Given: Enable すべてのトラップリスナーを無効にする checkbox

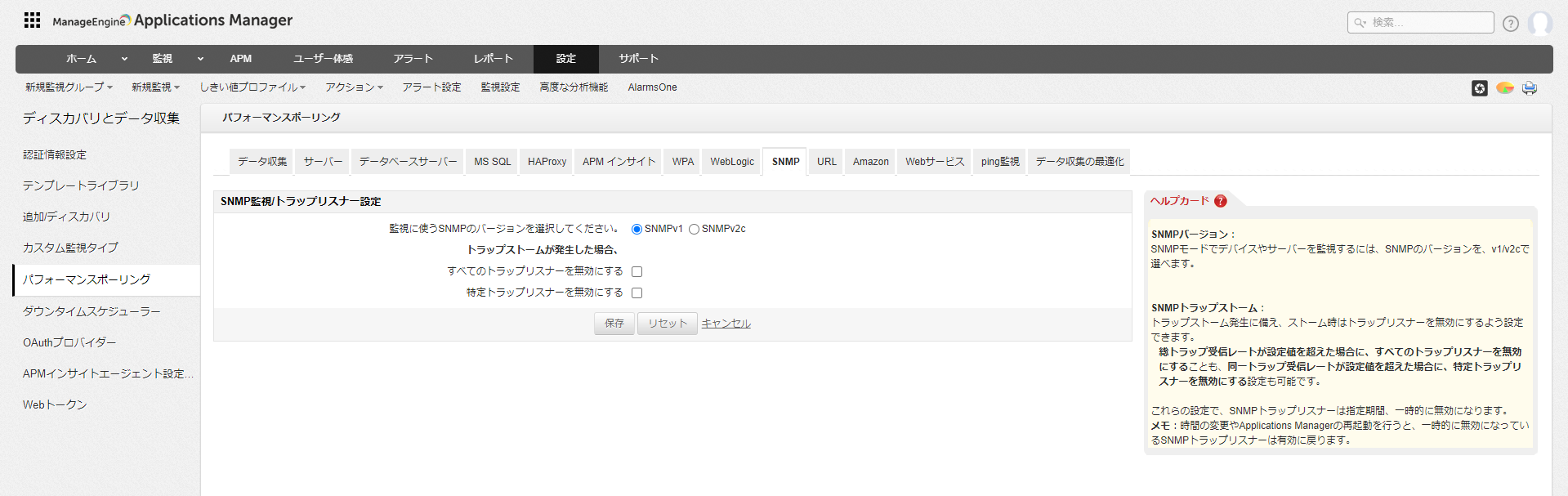Looking at the screenshot, I should click(x=637, y=272).
